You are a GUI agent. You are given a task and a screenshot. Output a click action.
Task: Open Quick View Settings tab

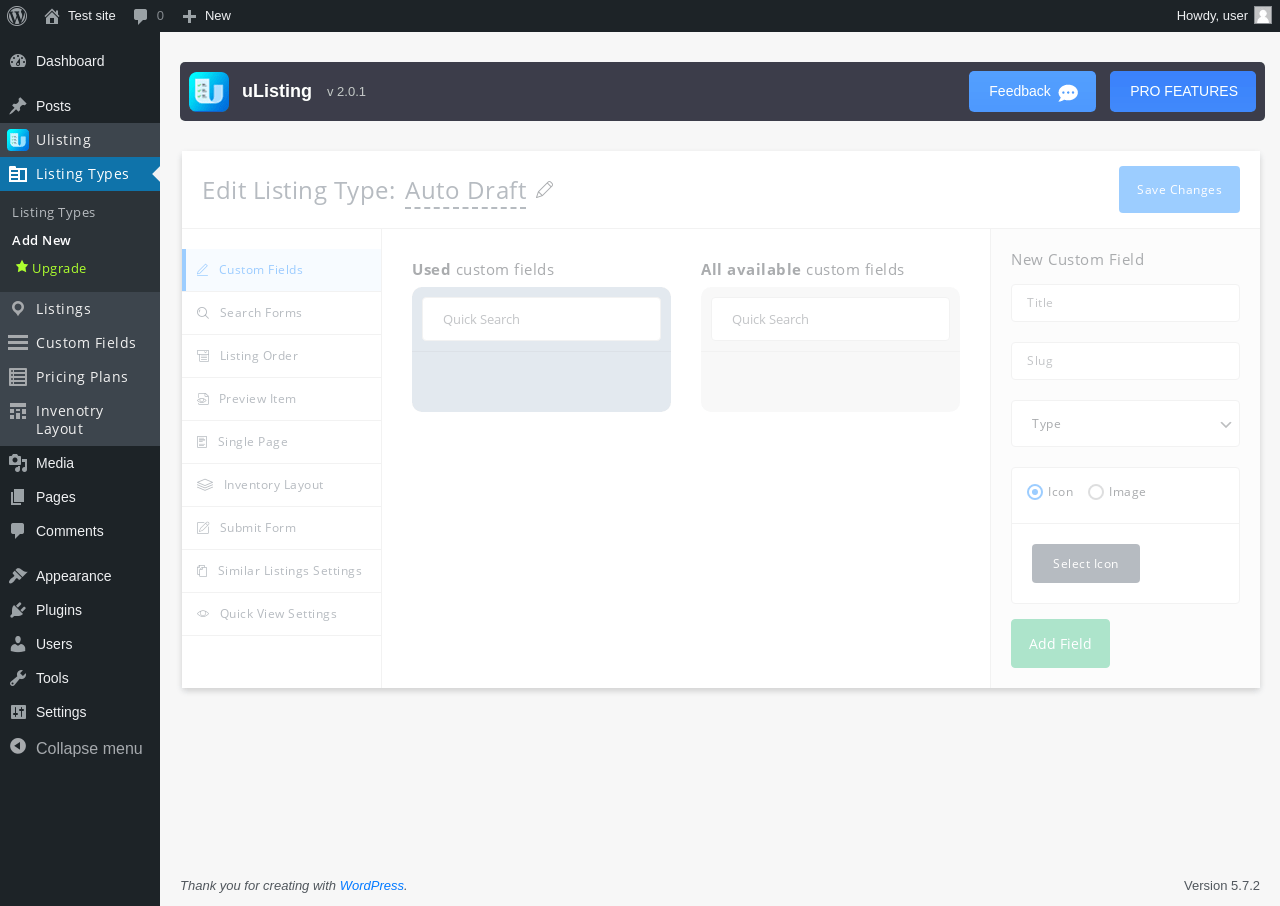(282, 614)
